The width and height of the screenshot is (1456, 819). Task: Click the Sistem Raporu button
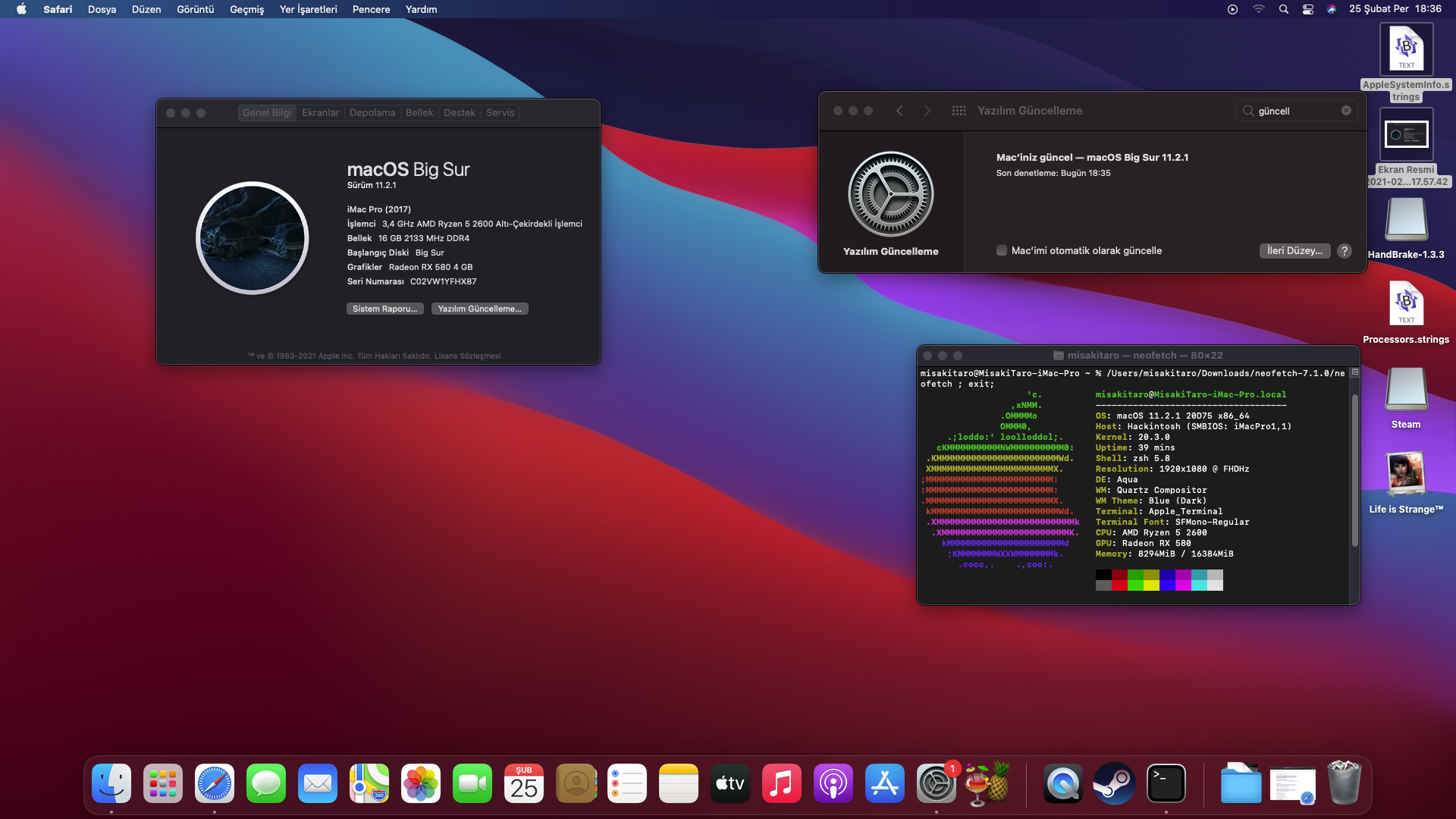pos(384,309)
